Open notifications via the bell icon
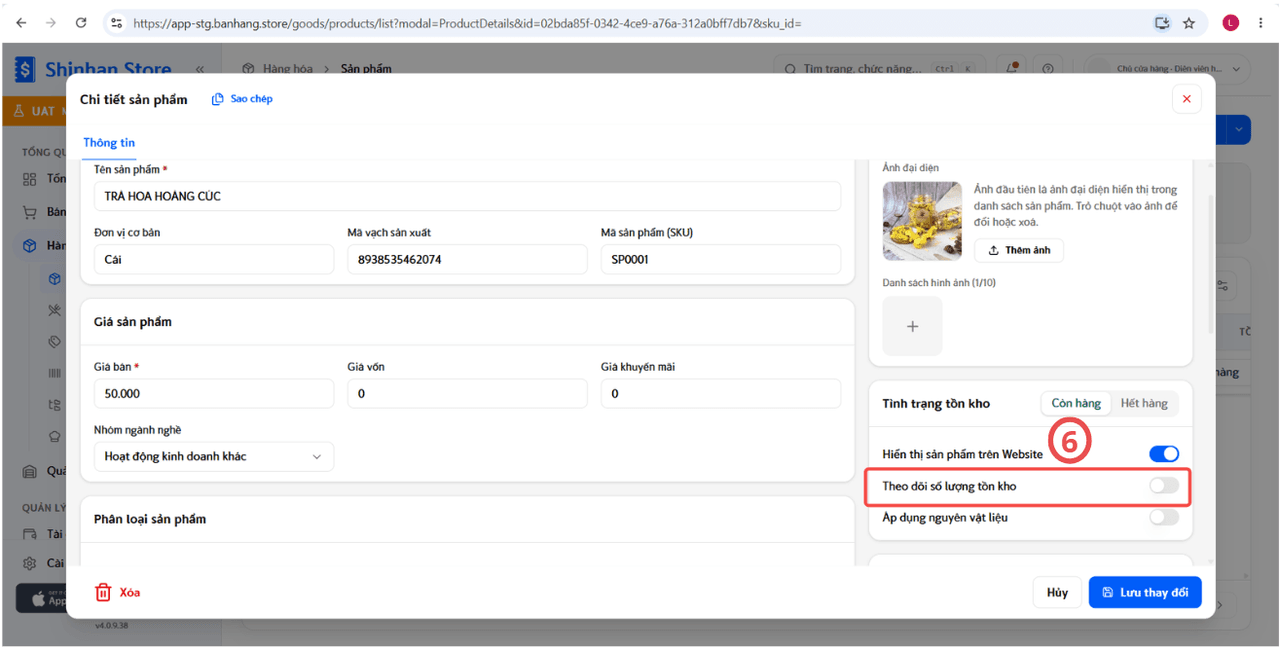 (x=1013, y=68)
